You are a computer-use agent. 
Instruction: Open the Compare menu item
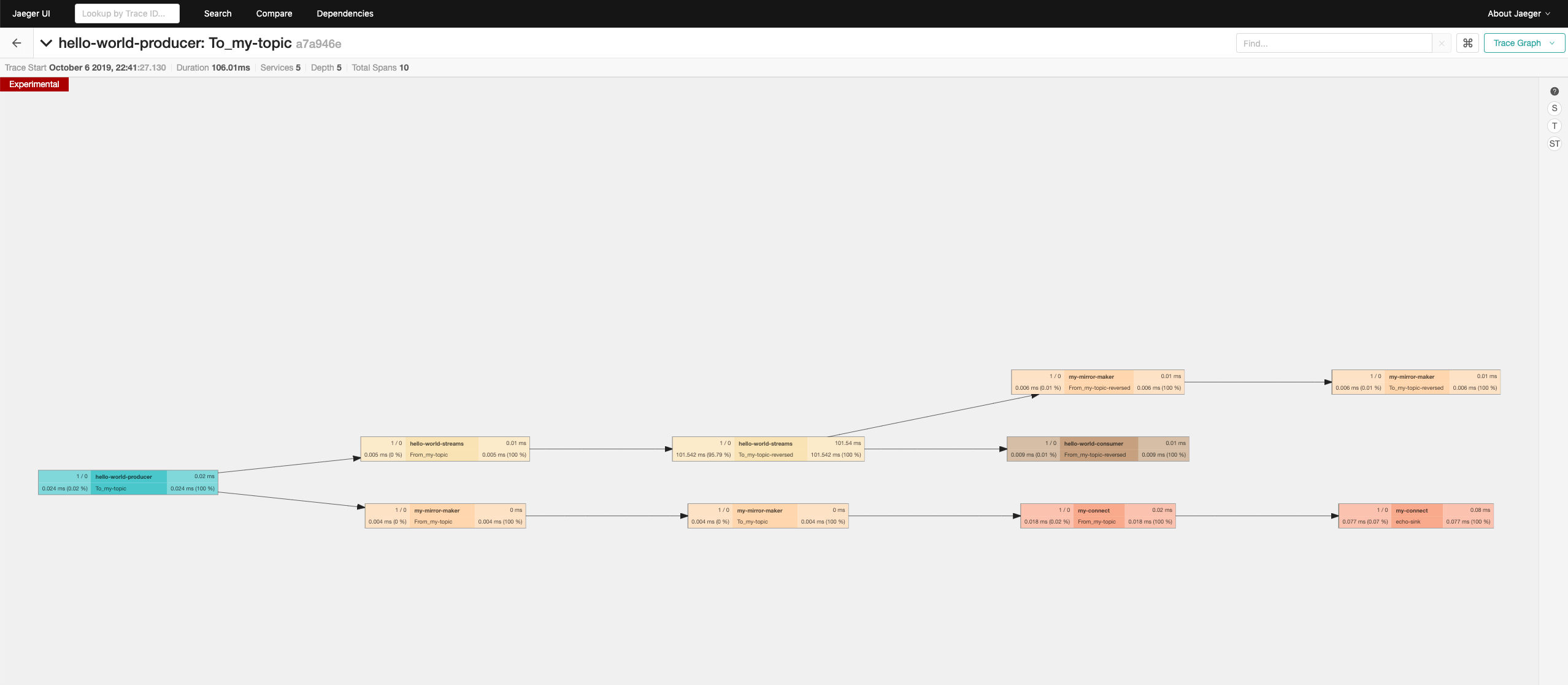pyautogui.click(x=274, y=14)
